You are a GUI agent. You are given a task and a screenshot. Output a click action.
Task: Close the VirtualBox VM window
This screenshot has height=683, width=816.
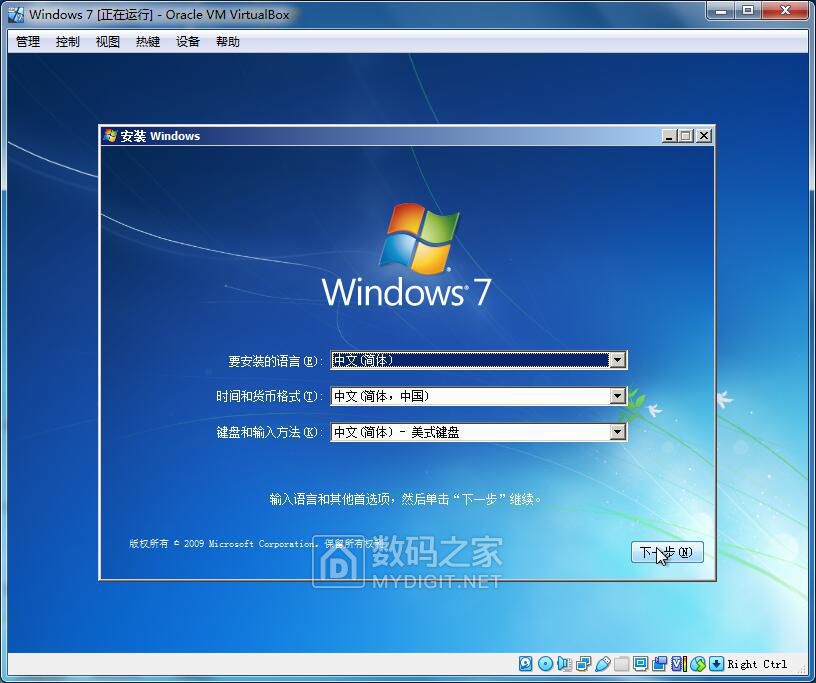[x=786, y=11]
